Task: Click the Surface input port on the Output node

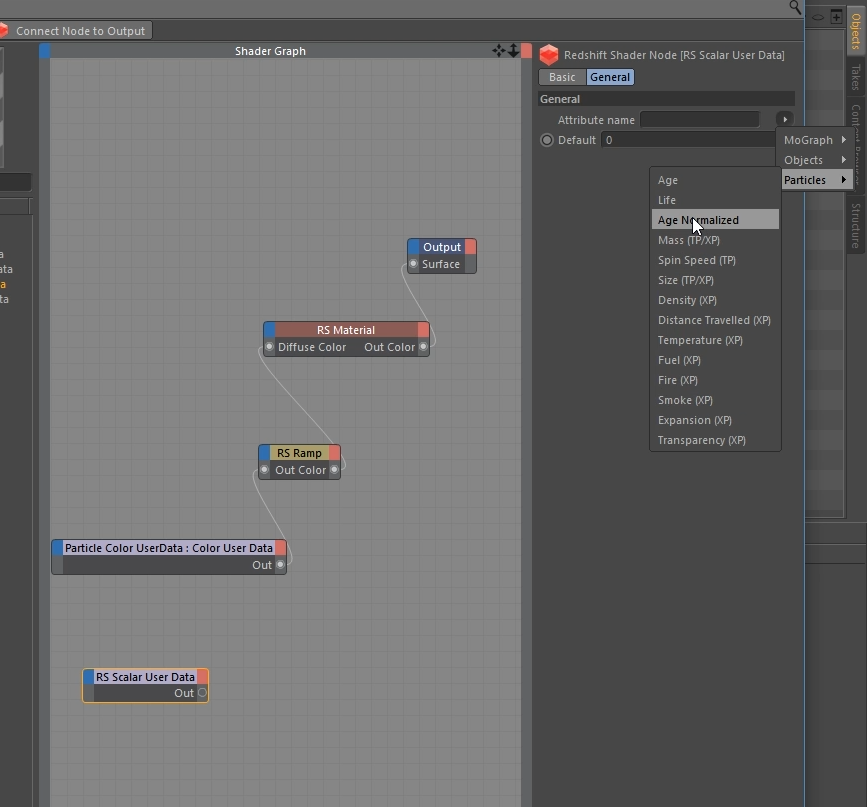Action: [x=413, y=264]
